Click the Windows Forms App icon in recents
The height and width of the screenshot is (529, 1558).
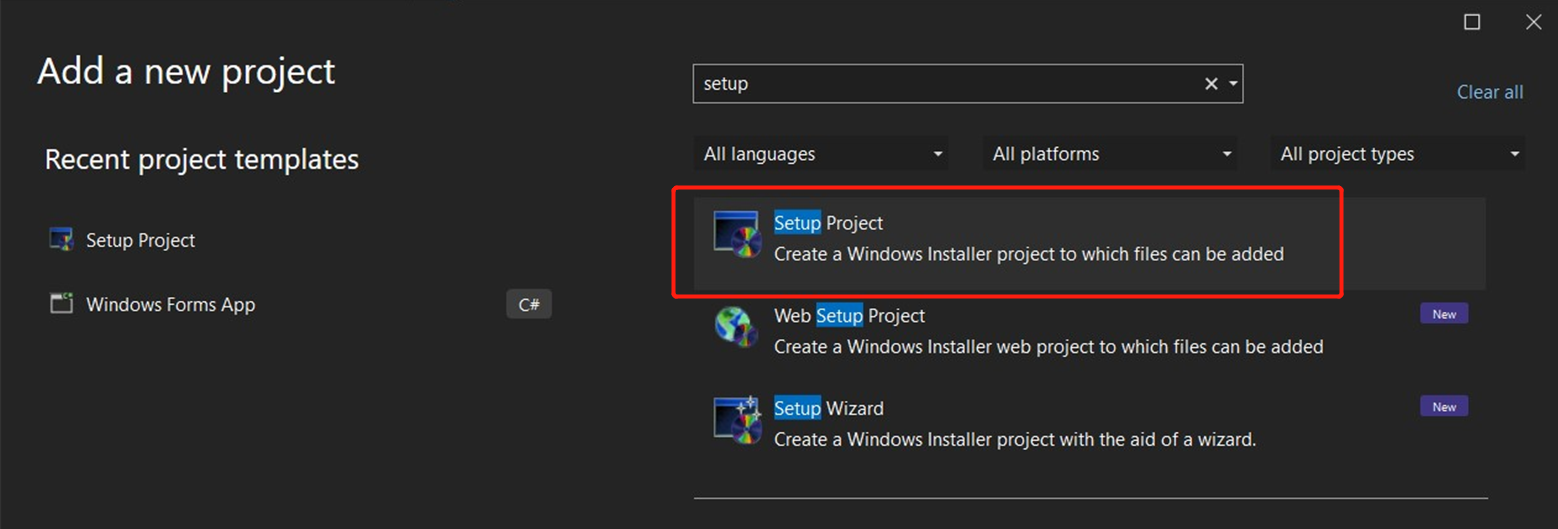pyautogui.click(x=62, y=304)
